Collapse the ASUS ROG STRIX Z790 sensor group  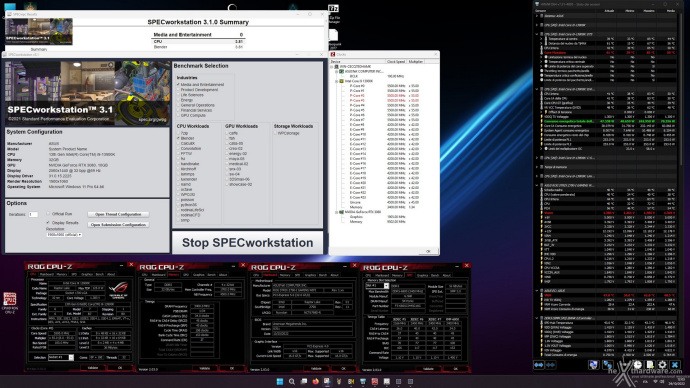537,186
